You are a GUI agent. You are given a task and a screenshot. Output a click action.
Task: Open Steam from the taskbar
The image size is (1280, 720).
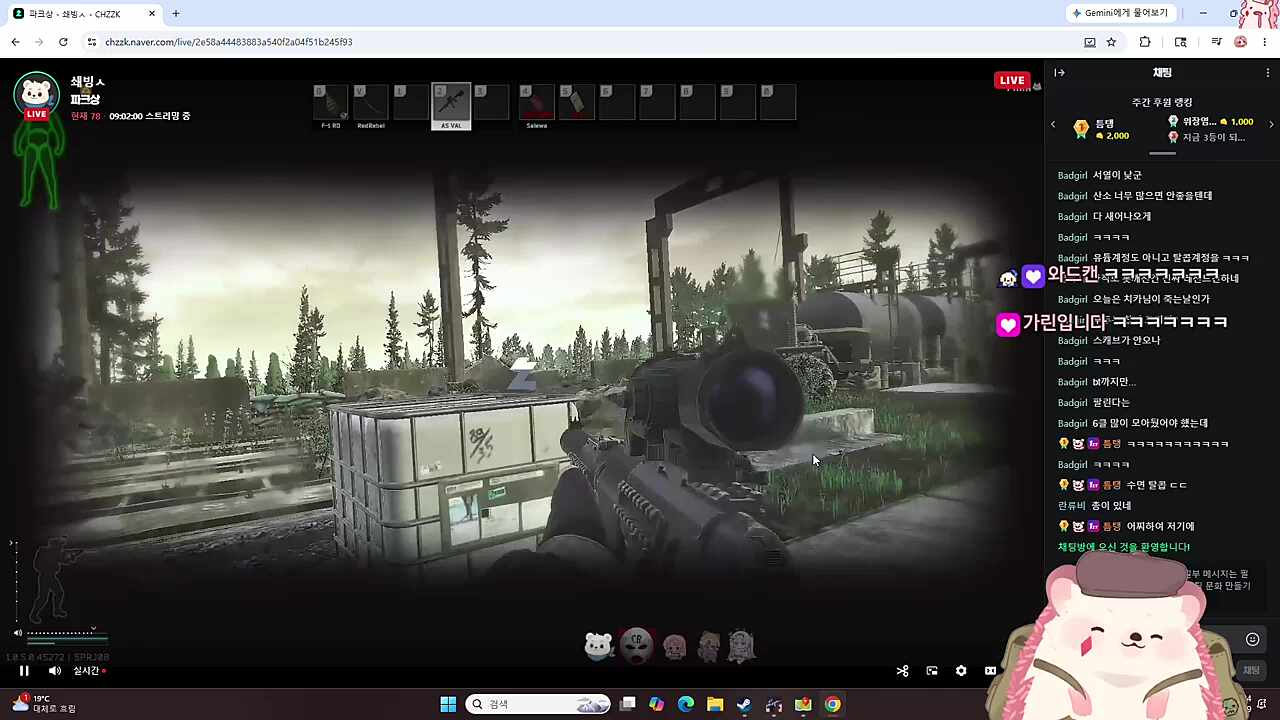point(744,705)
